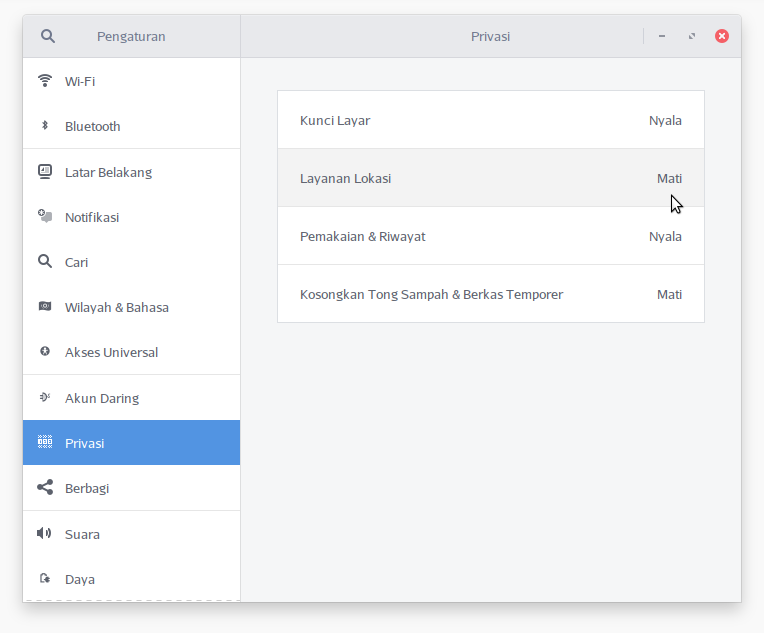Open Kosongkan Tong Sampah & Berkas Temporer
This screenshot has height=633, width=764.
[x=490, y=294]
